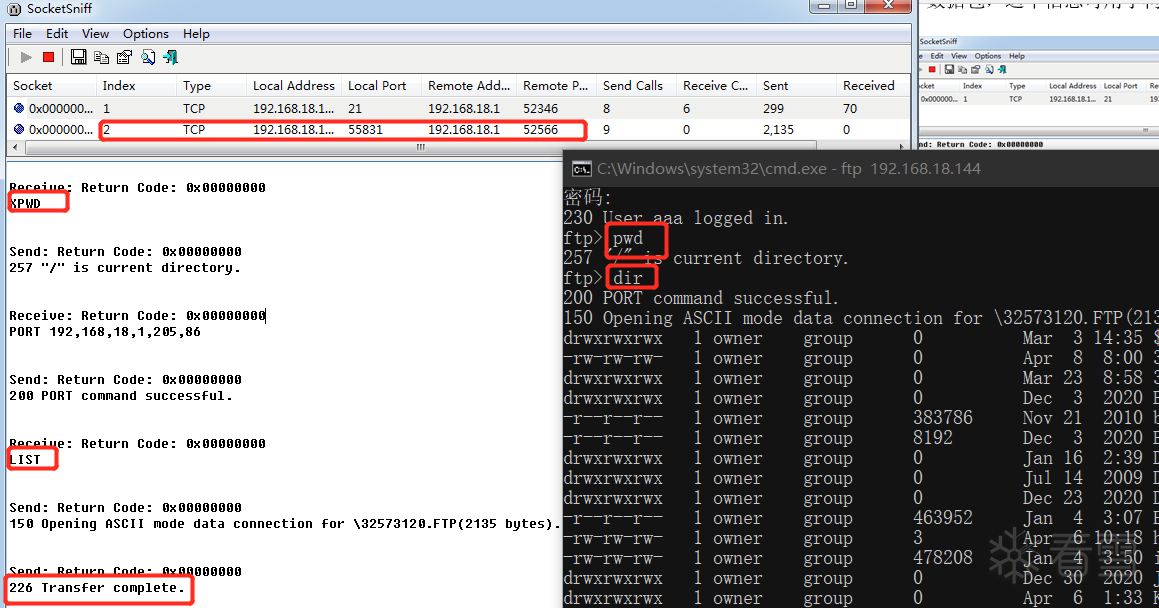The height and width of the screenshot is (608, 1159).
Task: Click the PORT 192,168,18,1,205,86 line
Action: pos(105,332)
